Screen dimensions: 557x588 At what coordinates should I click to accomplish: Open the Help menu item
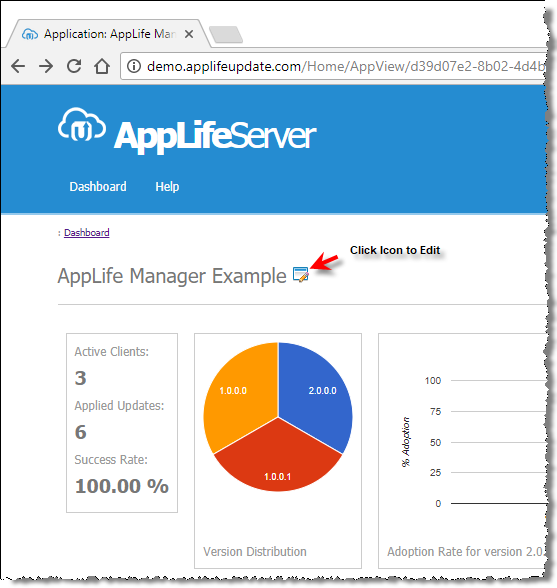tap(167, 186)
